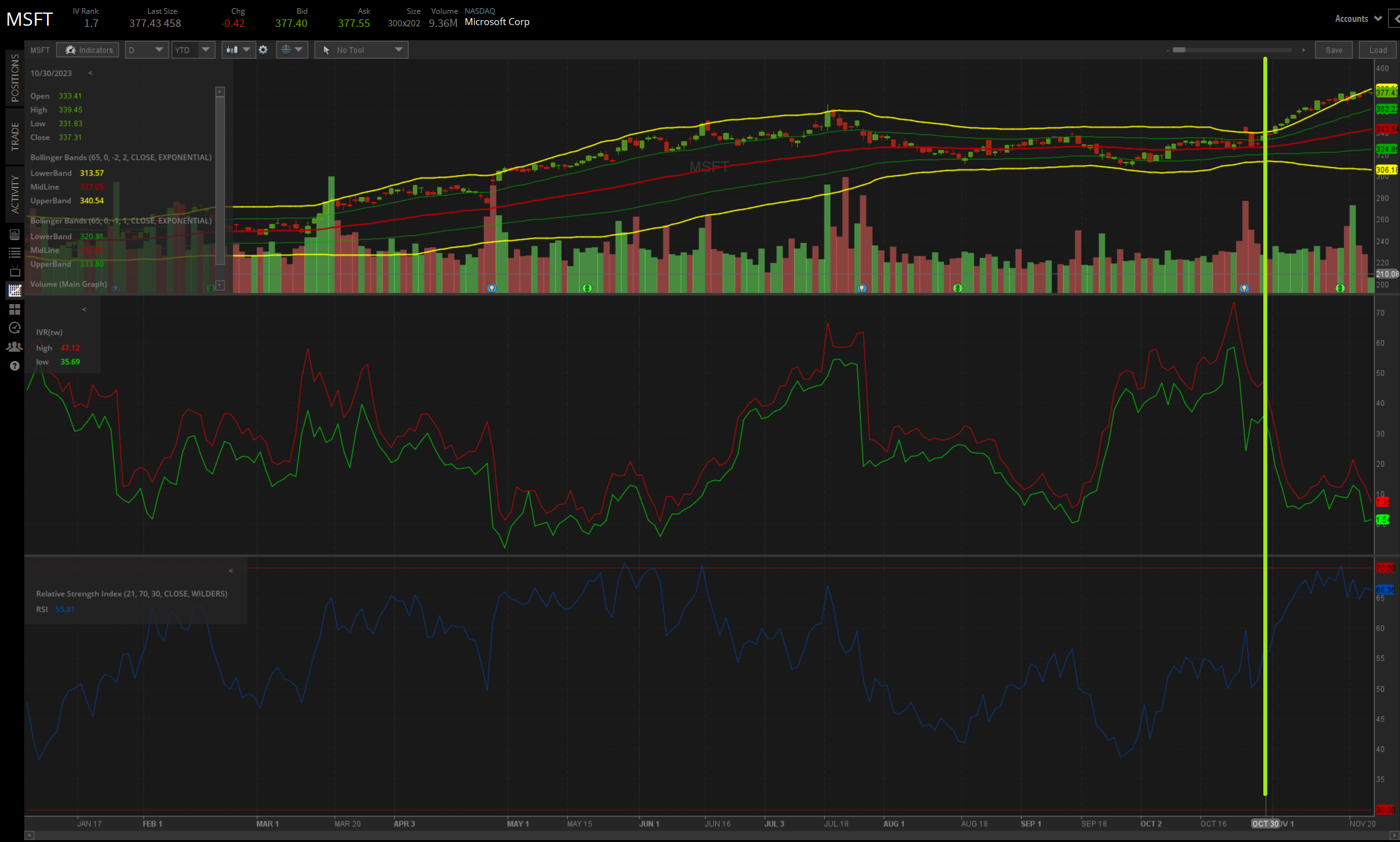1400x842 pixels.
Task: Click the Volume value 9.36M
Action: point(443,23)
